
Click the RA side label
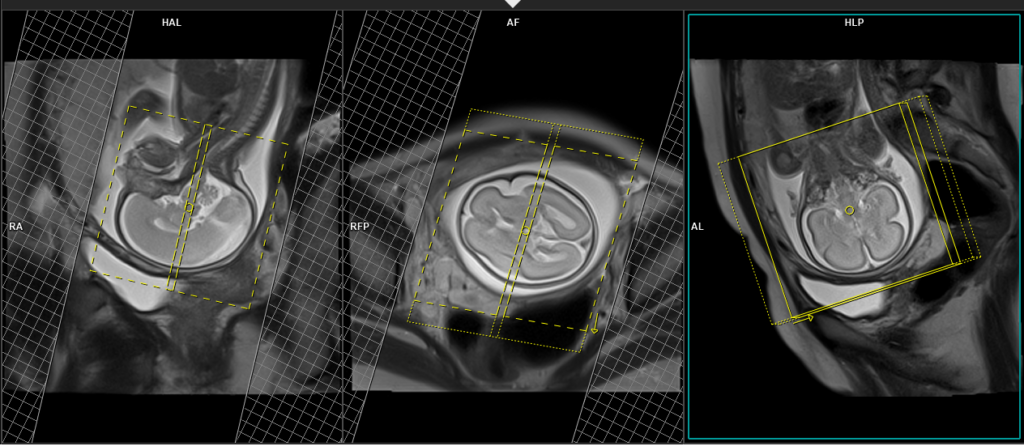click(16, 227)
